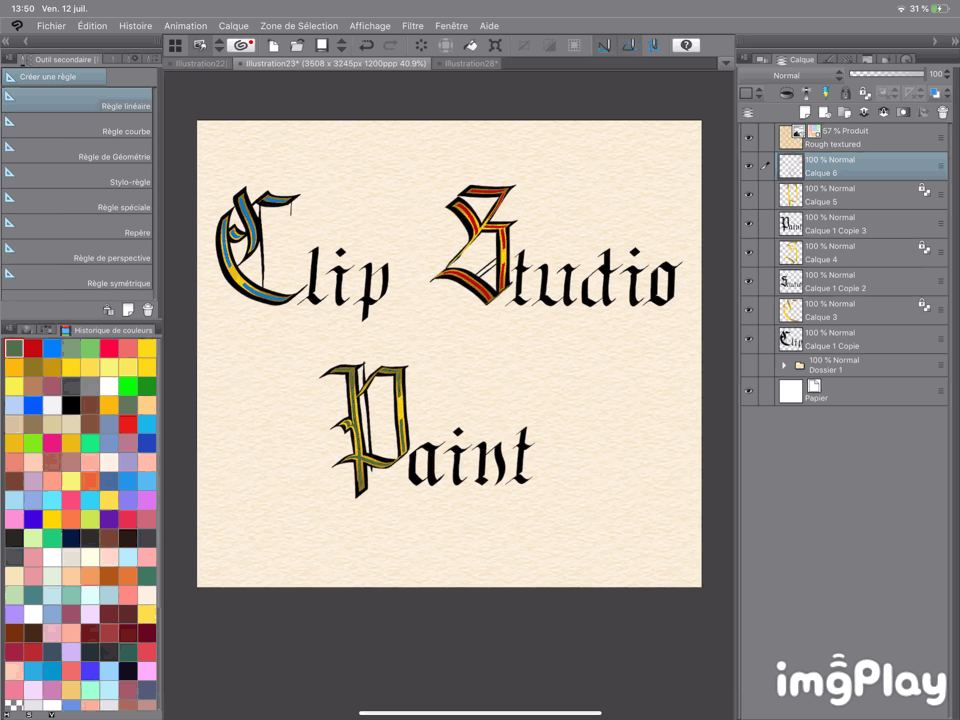Open the Normal blending mode dropdown
960x720 pixels.
point(792,75)
